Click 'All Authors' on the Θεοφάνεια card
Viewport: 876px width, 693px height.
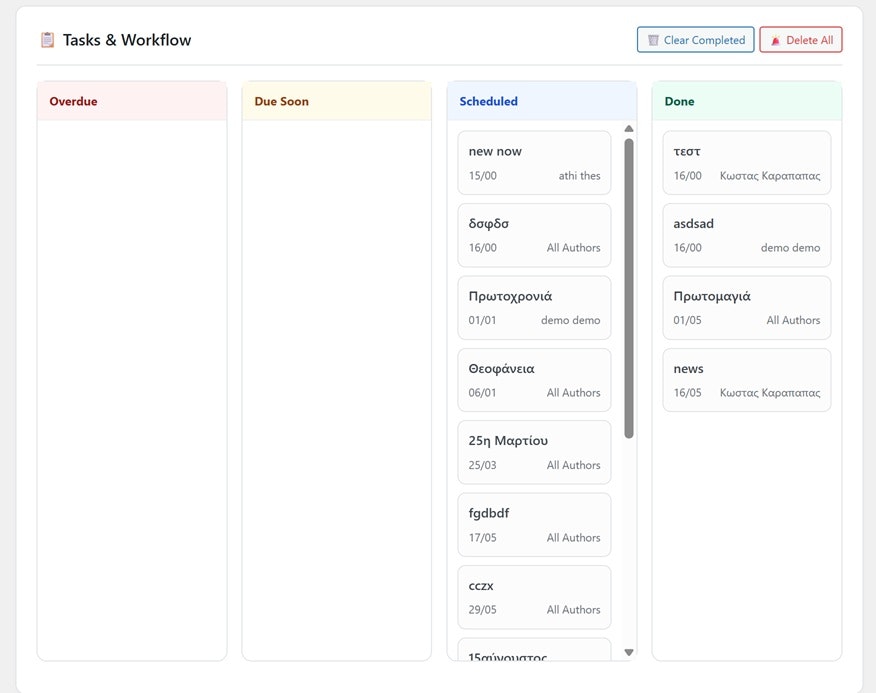pos(573,393)
